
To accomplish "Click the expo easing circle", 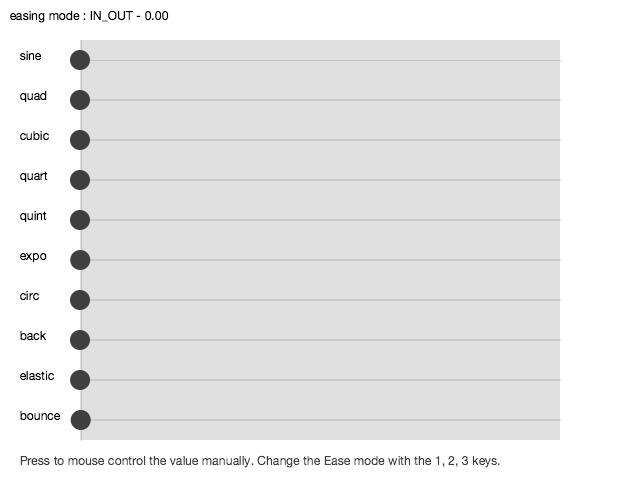I will point(80,260).
